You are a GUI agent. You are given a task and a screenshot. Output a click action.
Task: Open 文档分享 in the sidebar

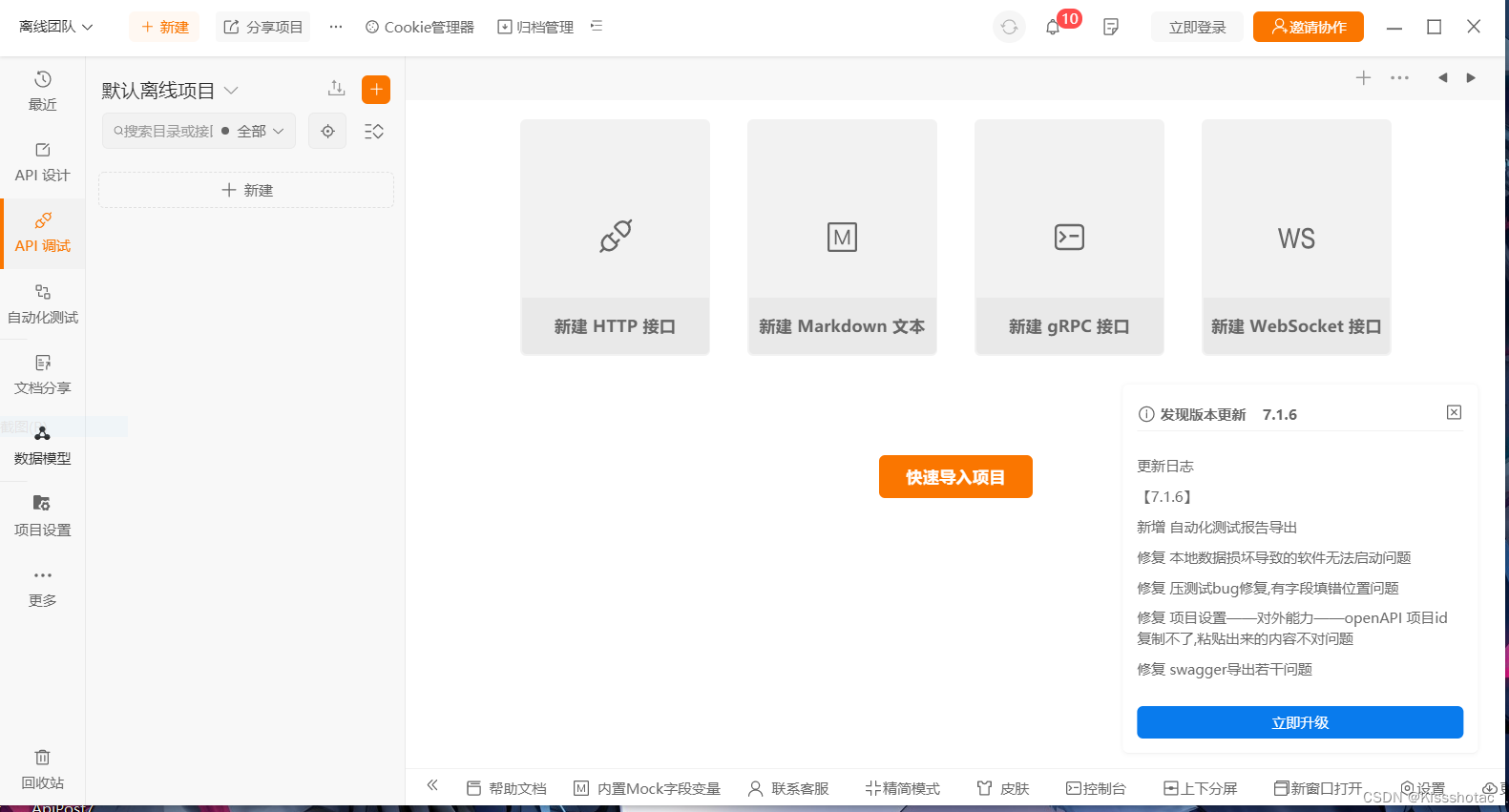(42, 375)
